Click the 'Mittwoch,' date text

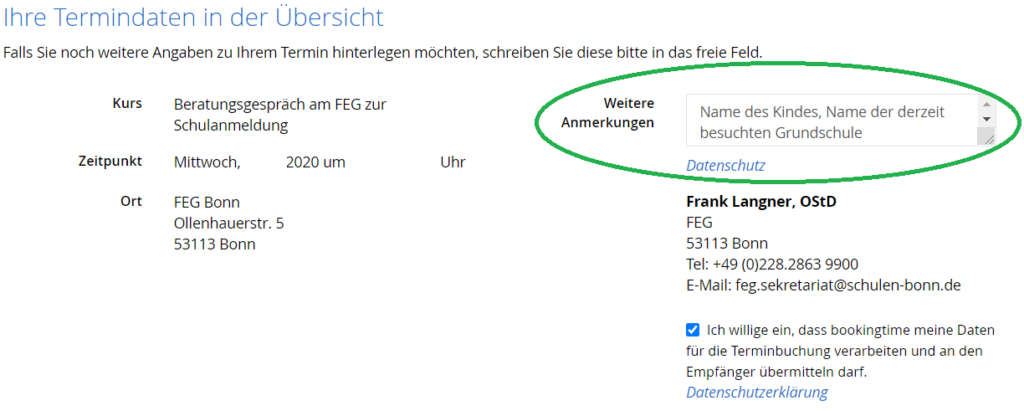coord(207,163)
